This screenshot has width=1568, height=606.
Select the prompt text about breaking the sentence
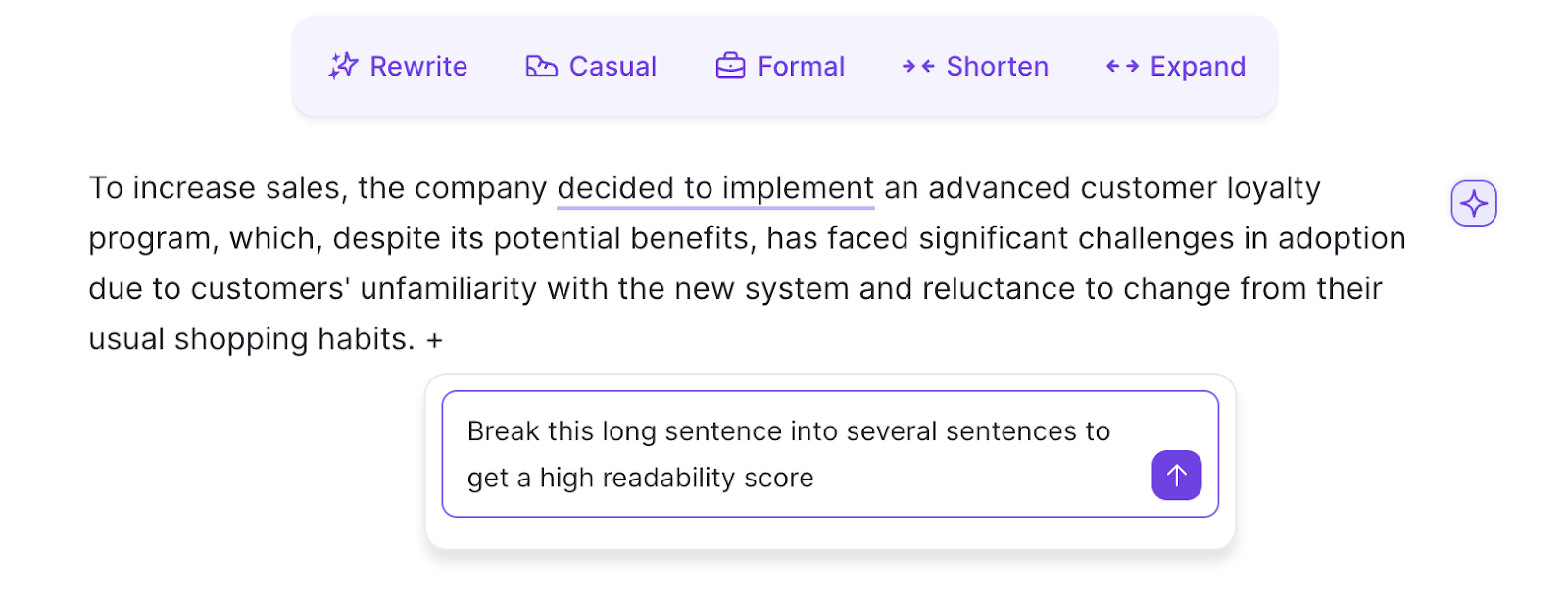789,430
